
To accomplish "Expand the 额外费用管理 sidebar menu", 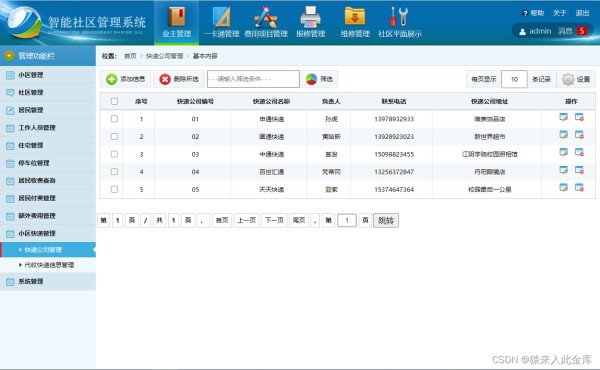I will tap(48, 216).
